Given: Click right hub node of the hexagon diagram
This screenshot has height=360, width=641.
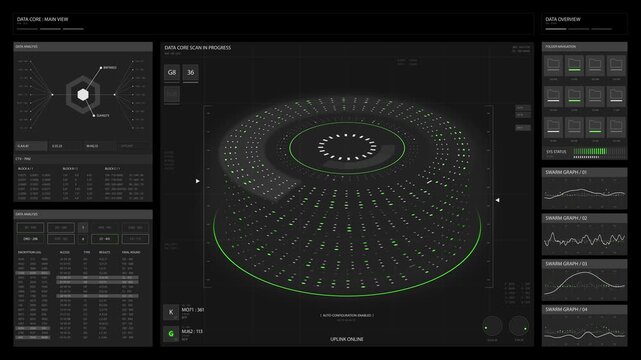Looking at the screenshot, I should (x=114, y=95).
